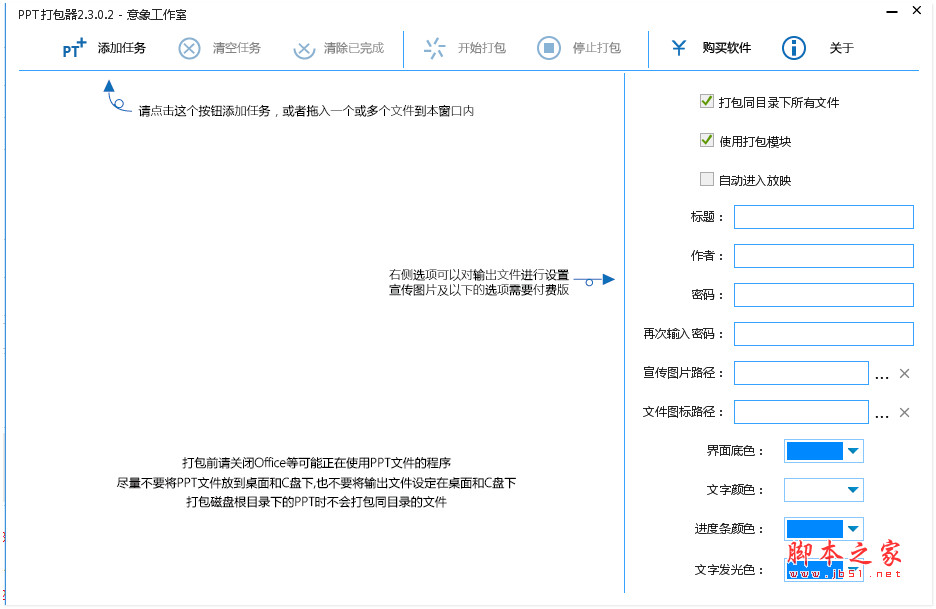
Task: Clear 宣传图片路径 with its X icon
Action: tap(904, 373)
